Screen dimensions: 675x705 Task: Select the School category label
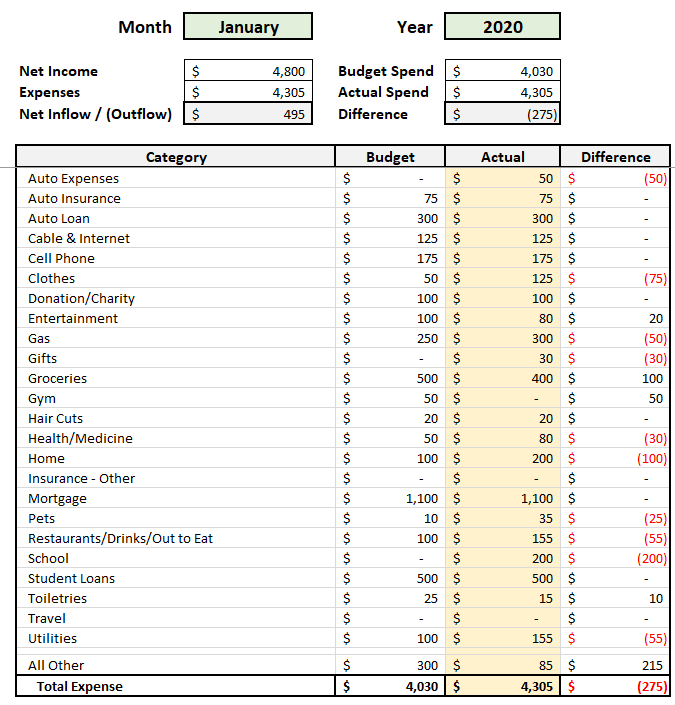(48, 558)
